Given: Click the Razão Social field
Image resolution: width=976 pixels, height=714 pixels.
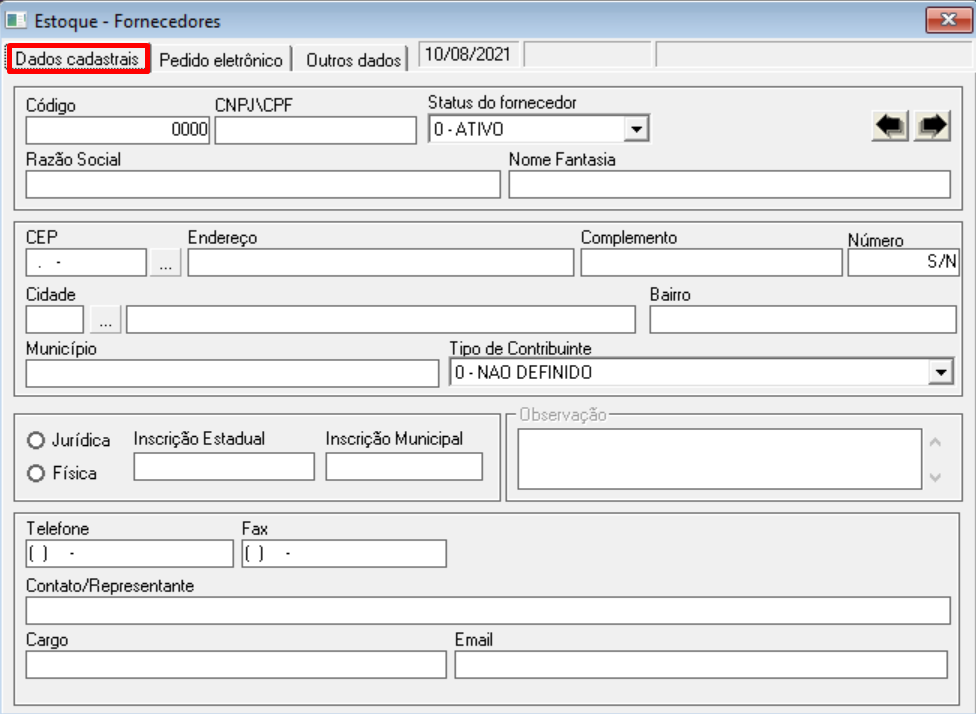Looking at the screenshot, I should pyautogui.click(x=263, y=185).
